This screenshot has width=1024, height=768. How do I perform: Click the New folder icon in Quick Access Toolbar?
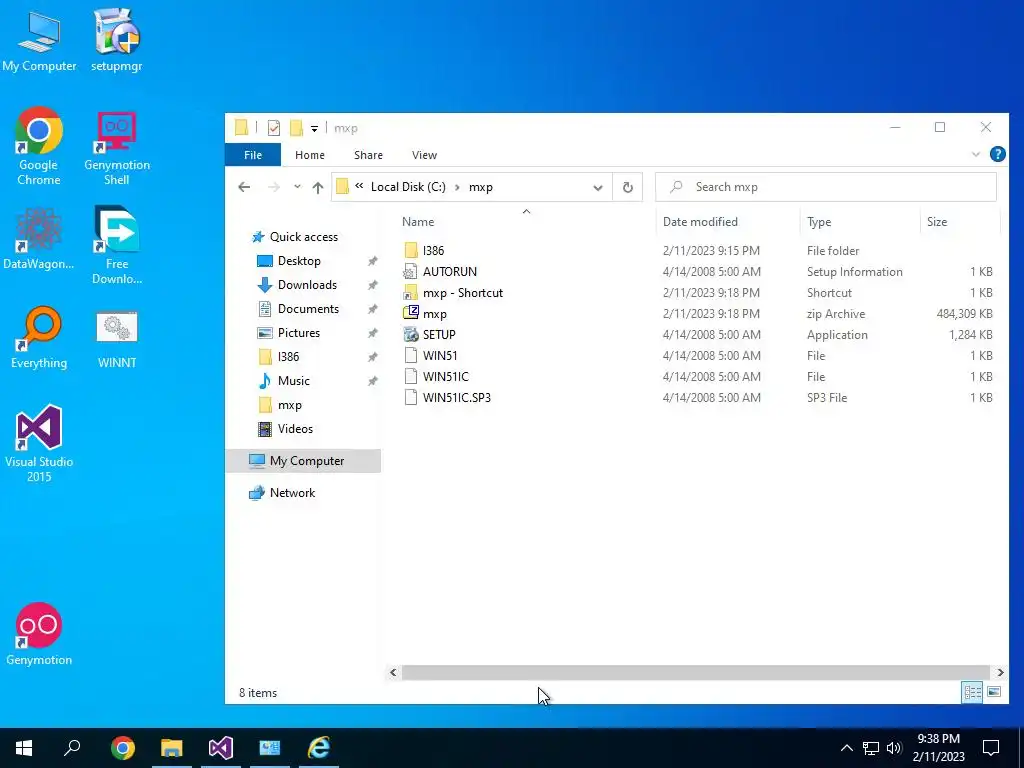(x=296, y=128)
